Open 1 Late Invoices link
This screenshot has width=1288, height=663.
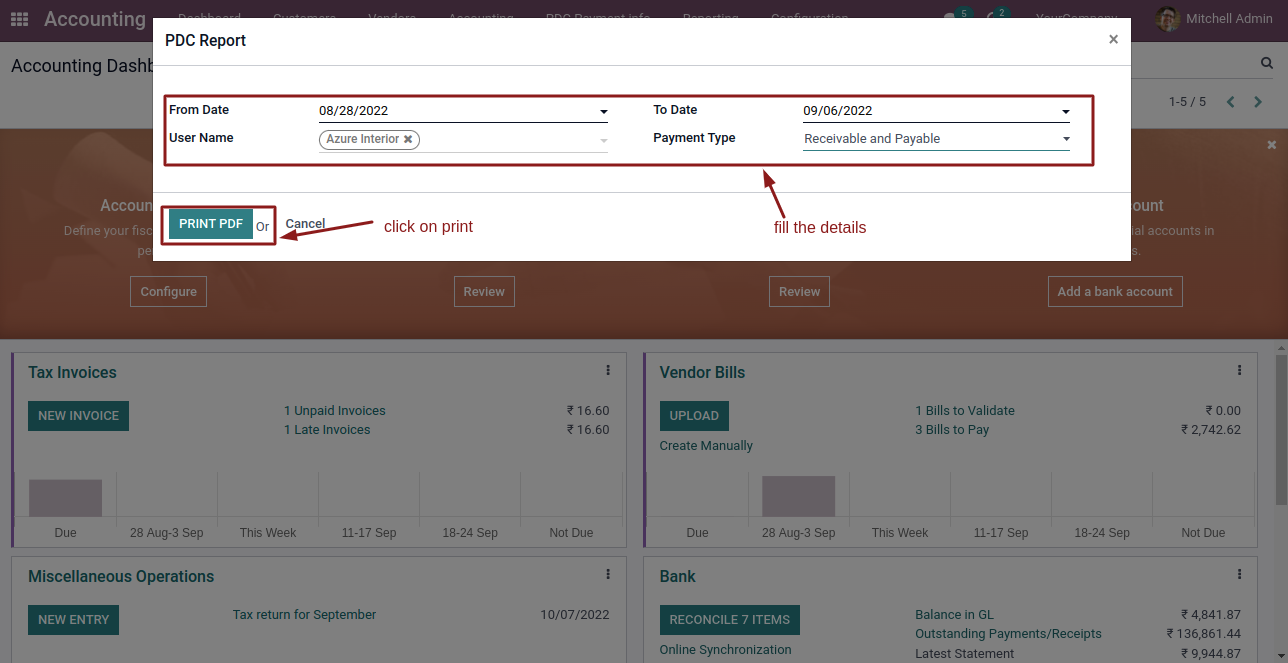pyautogui.click(x=327, y=430)
